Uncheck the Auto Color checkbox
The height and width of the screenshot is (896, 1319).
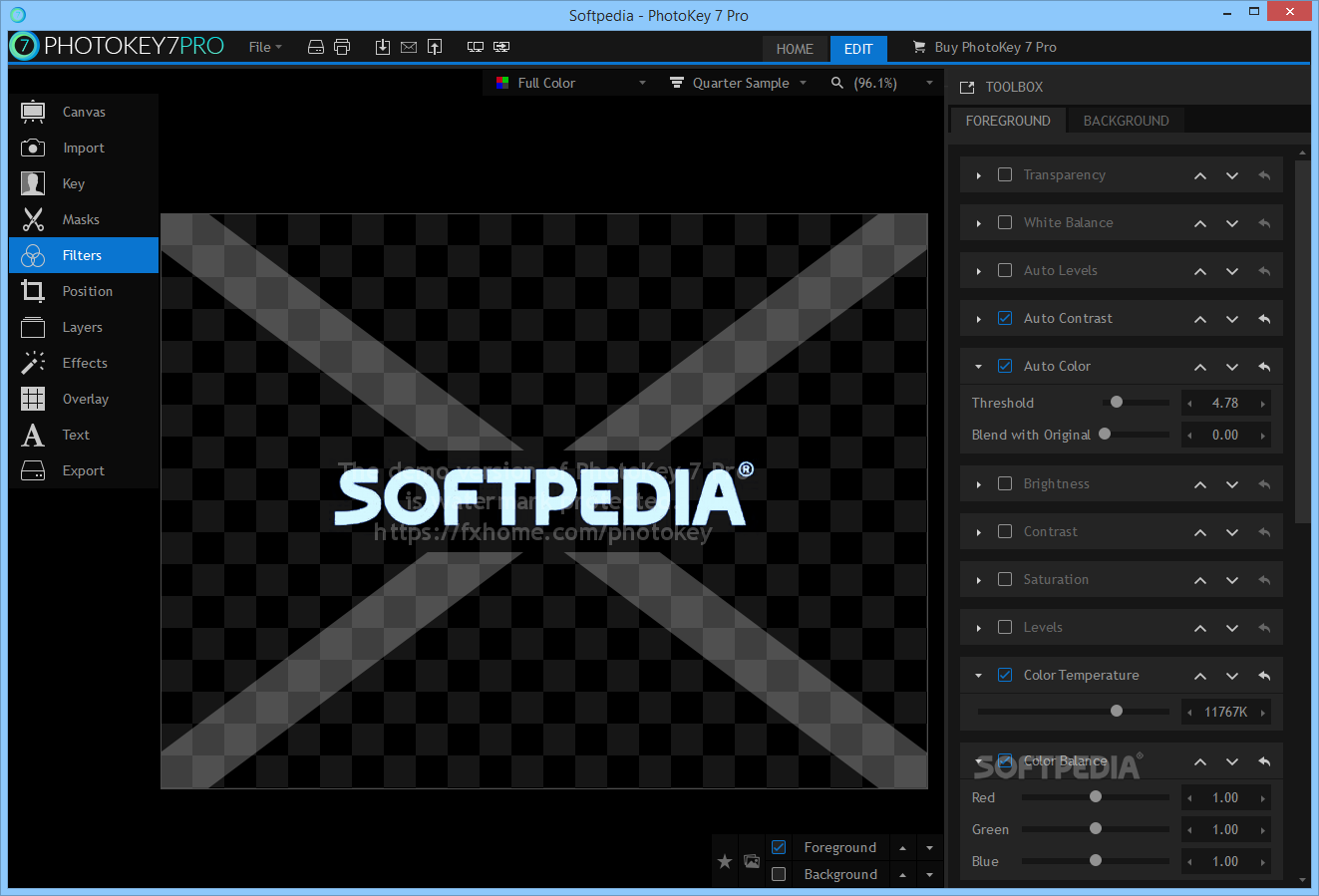tap(1005, 366)
